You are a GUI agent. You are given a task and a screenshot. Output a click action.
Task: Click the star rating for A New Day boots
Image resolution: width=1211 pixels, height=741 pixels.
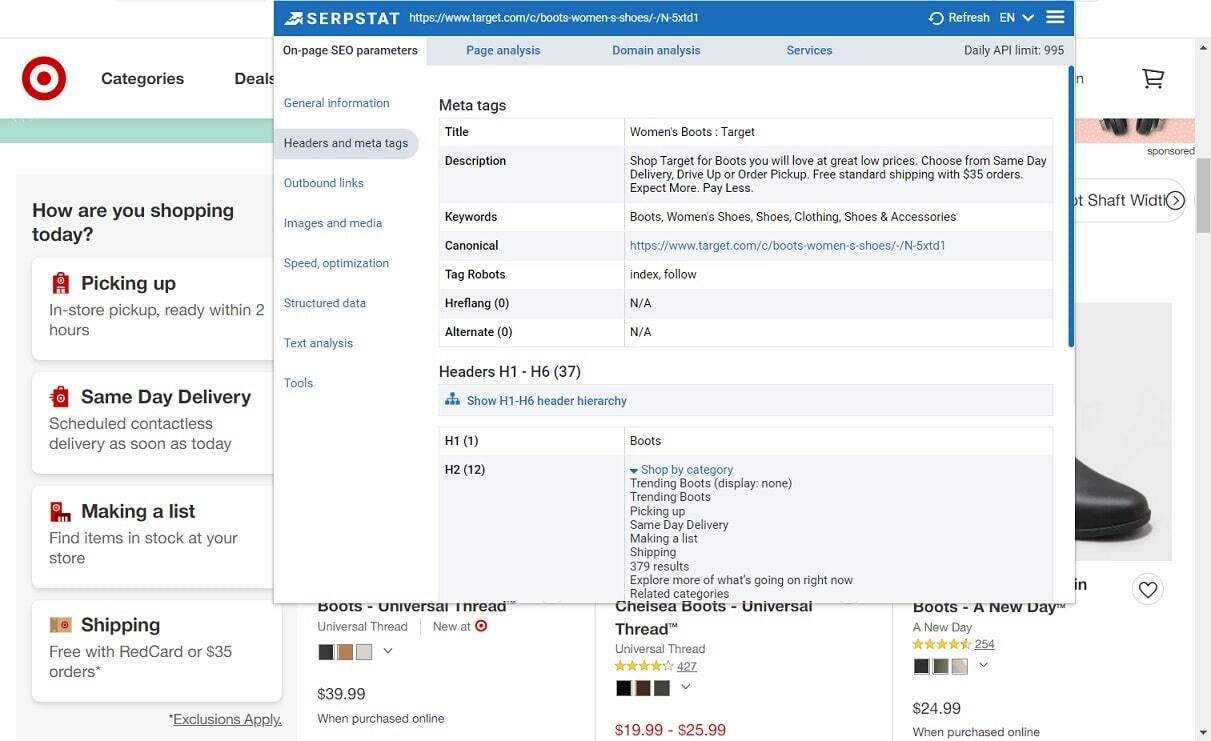(941, 644)
